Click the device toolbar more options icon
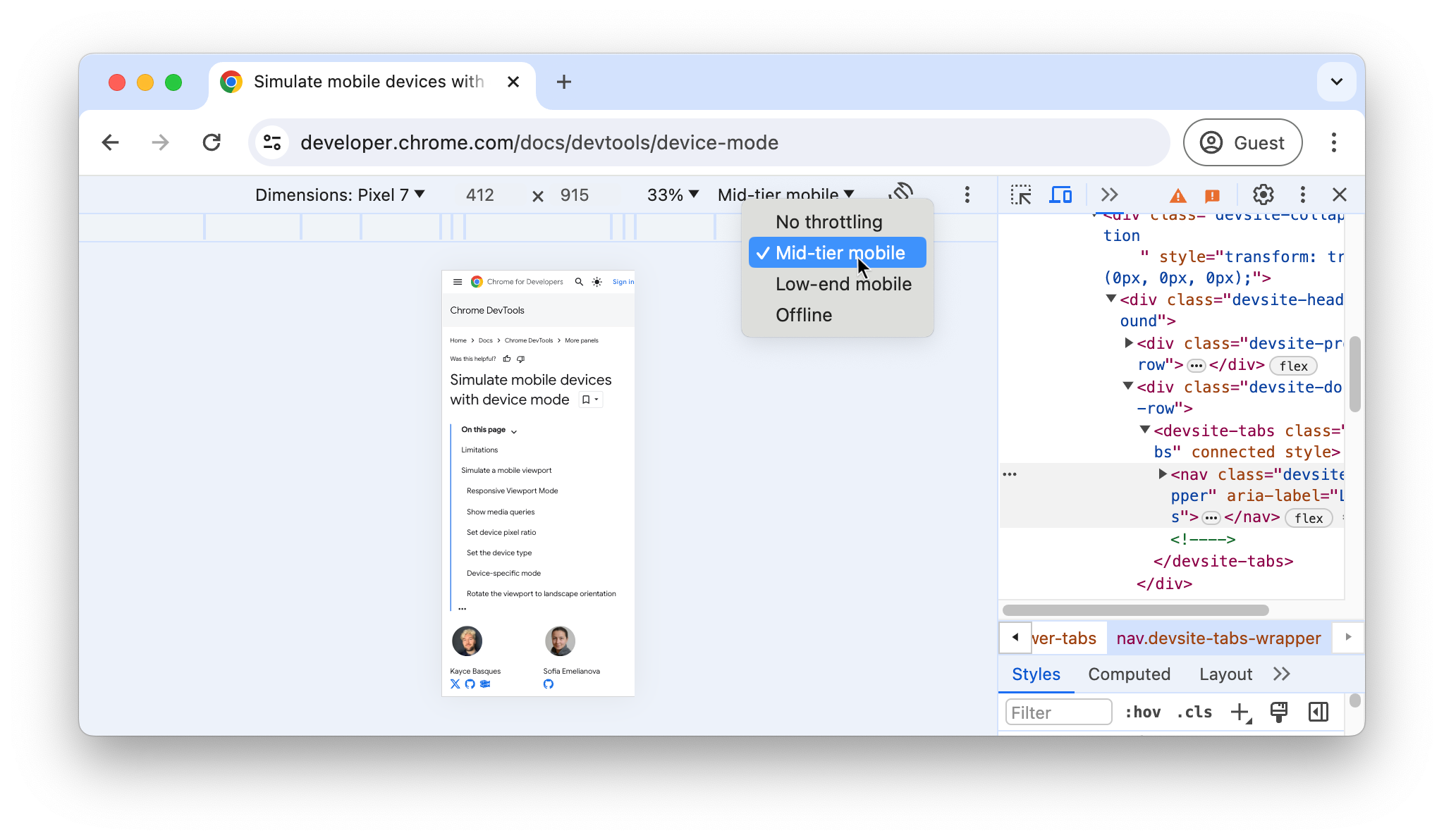Screen dimensions: 1444x840 click(967, 195)
